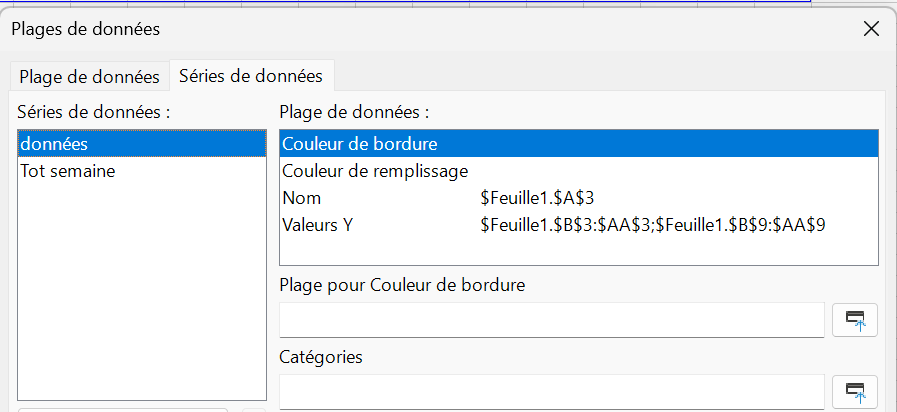Click empty space below Tot semaine in series list
The image size is (897, 412).
(142, 290)
